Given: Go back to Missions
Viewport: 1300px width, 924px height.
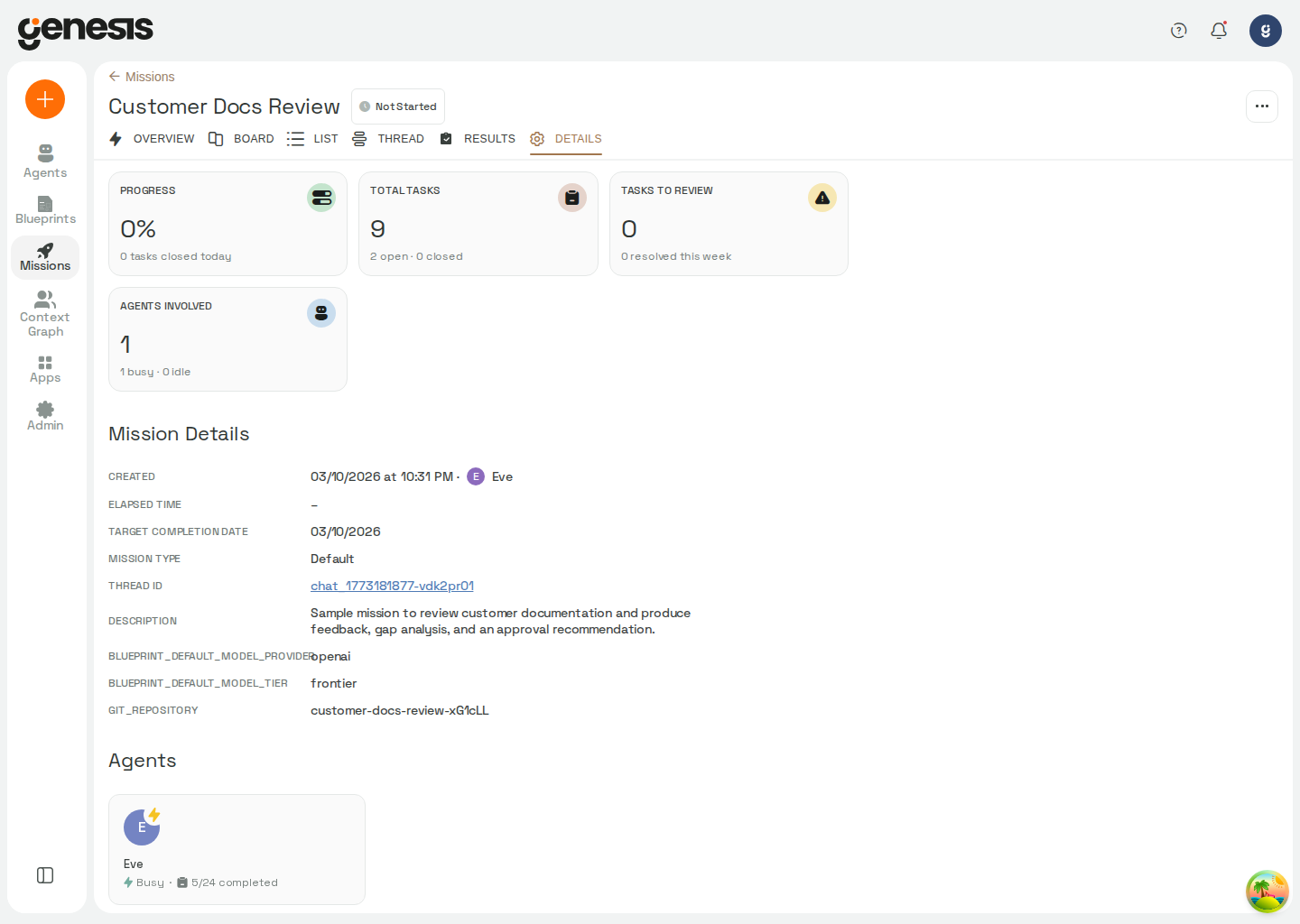Looking at the screenshot, I should pyautogui.click(x=142, y=77).
